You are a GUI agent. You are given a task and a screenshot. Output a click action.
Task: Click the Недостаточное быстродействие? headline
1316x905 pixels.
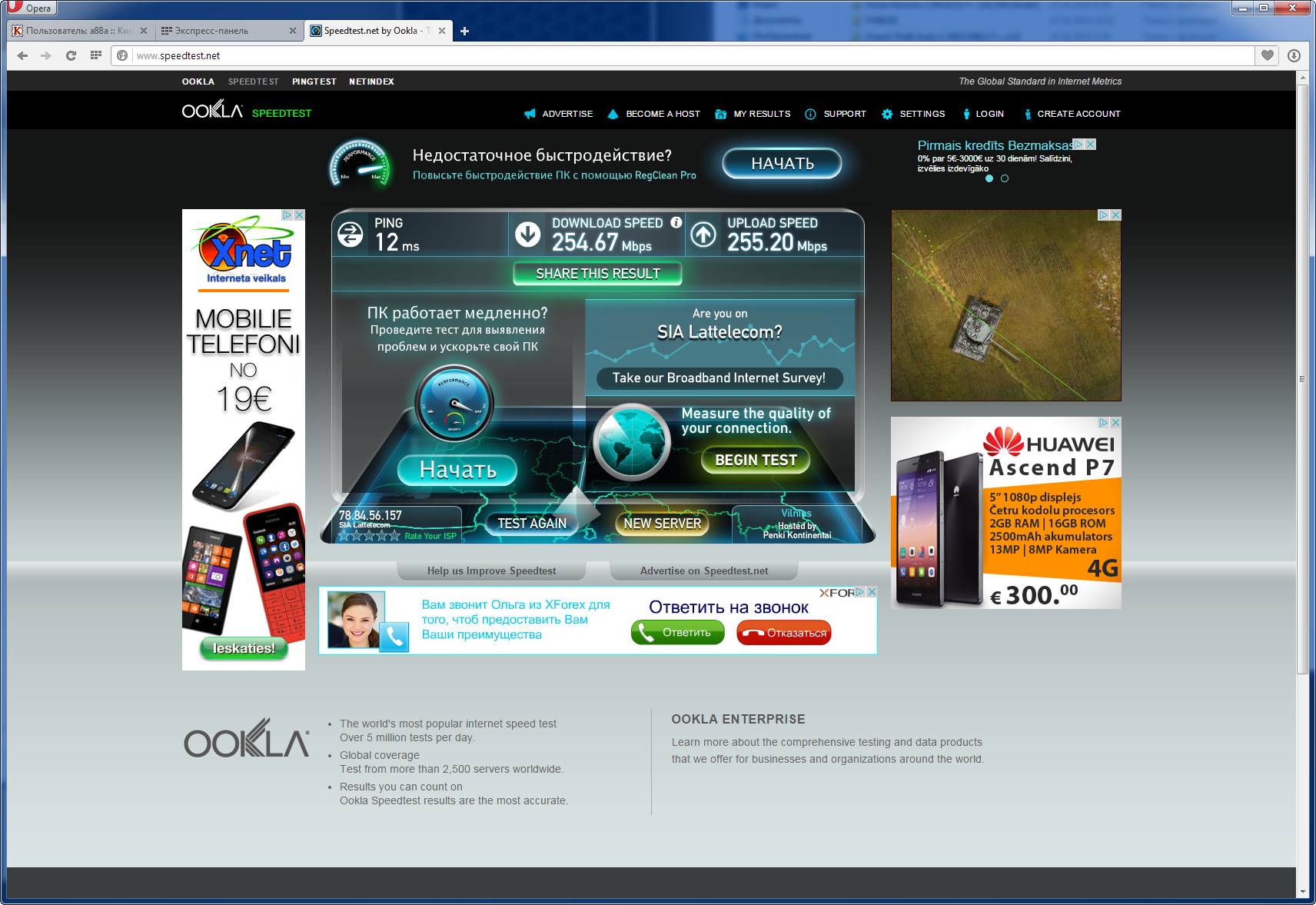542,155
